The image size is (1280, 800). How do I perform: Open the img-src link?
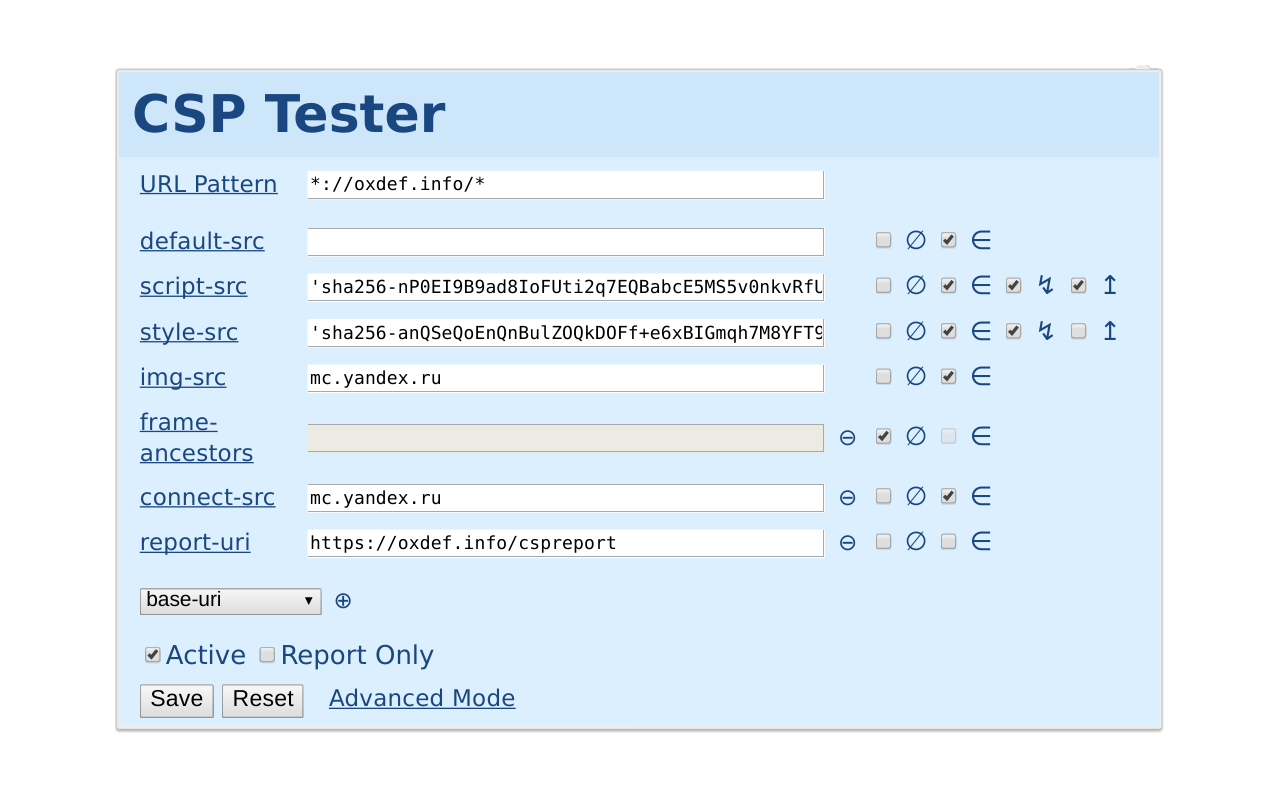point(183,377)
